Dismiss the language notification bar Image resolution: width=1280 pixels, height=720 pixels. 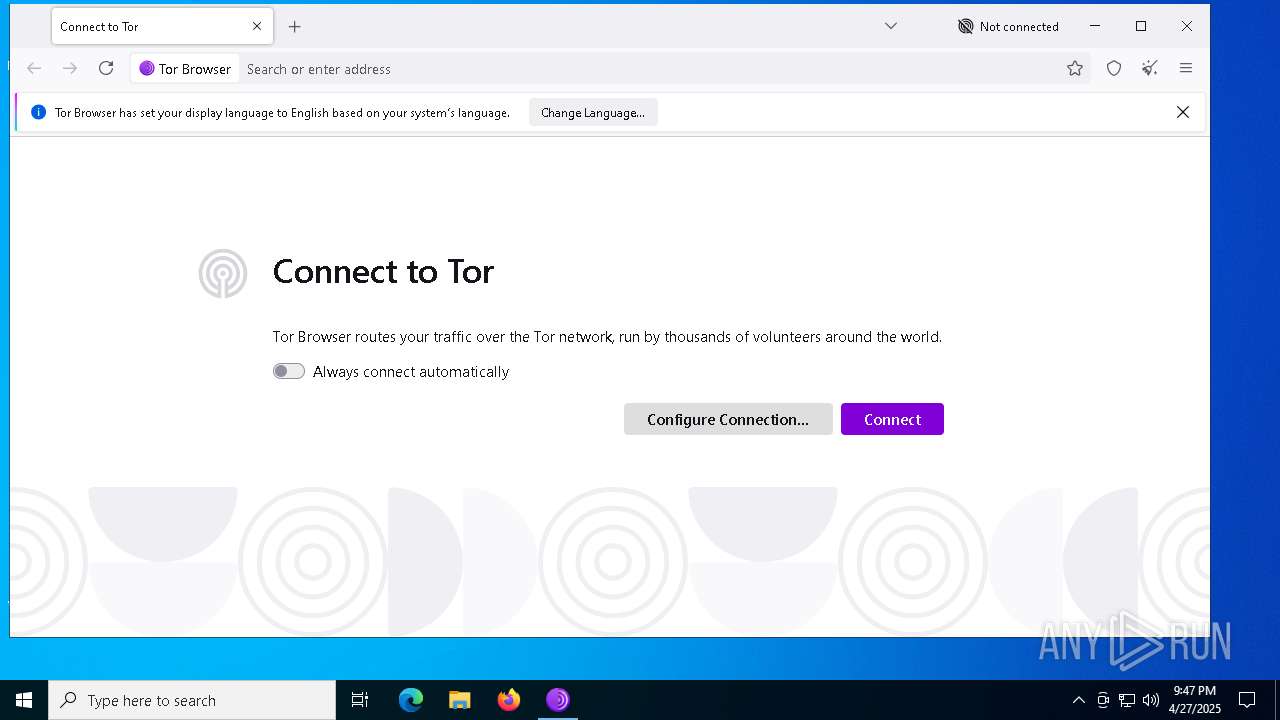click(x=1183, y=112)
